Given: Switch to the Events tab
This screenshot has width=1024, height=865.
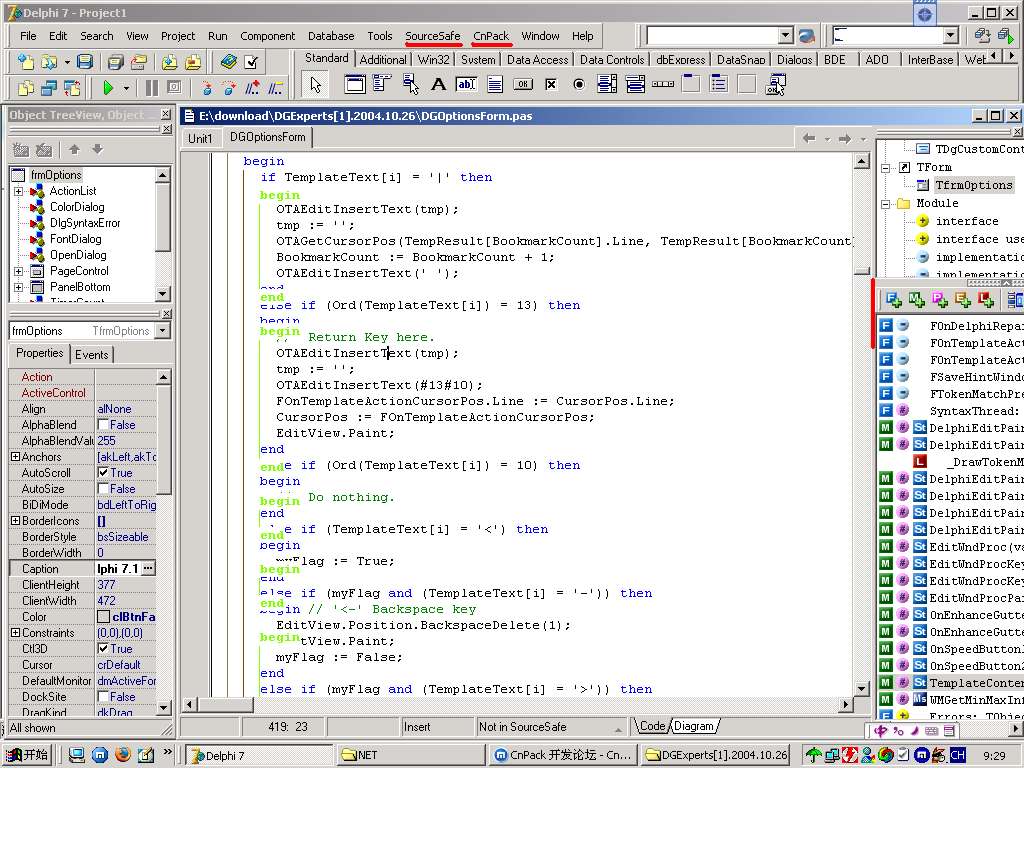Looking at the screenshot, I should (x=92, y=354).
